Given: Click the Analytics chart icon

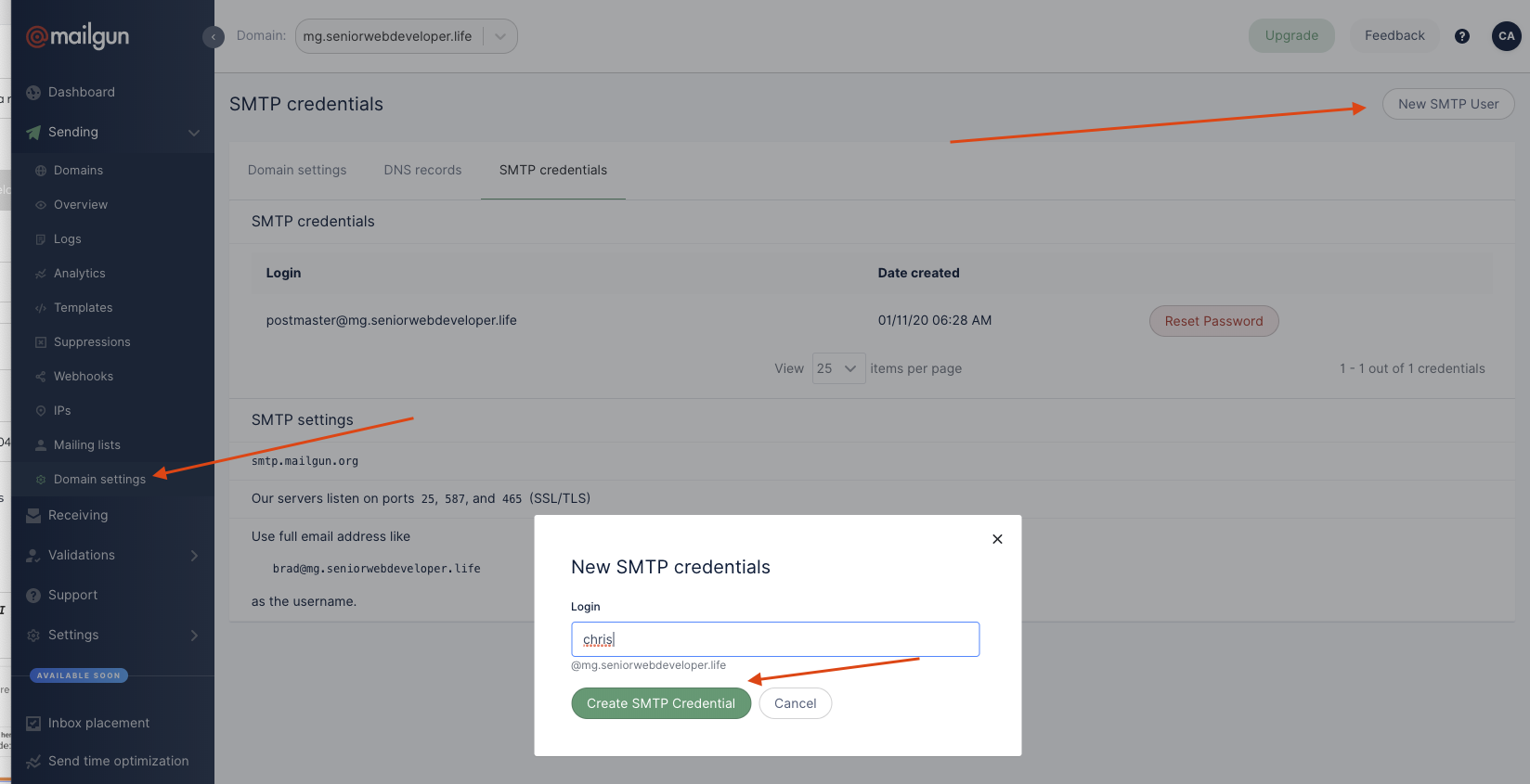Looking at the screenshot, I should pyautogui.click(x=41, y=274).
